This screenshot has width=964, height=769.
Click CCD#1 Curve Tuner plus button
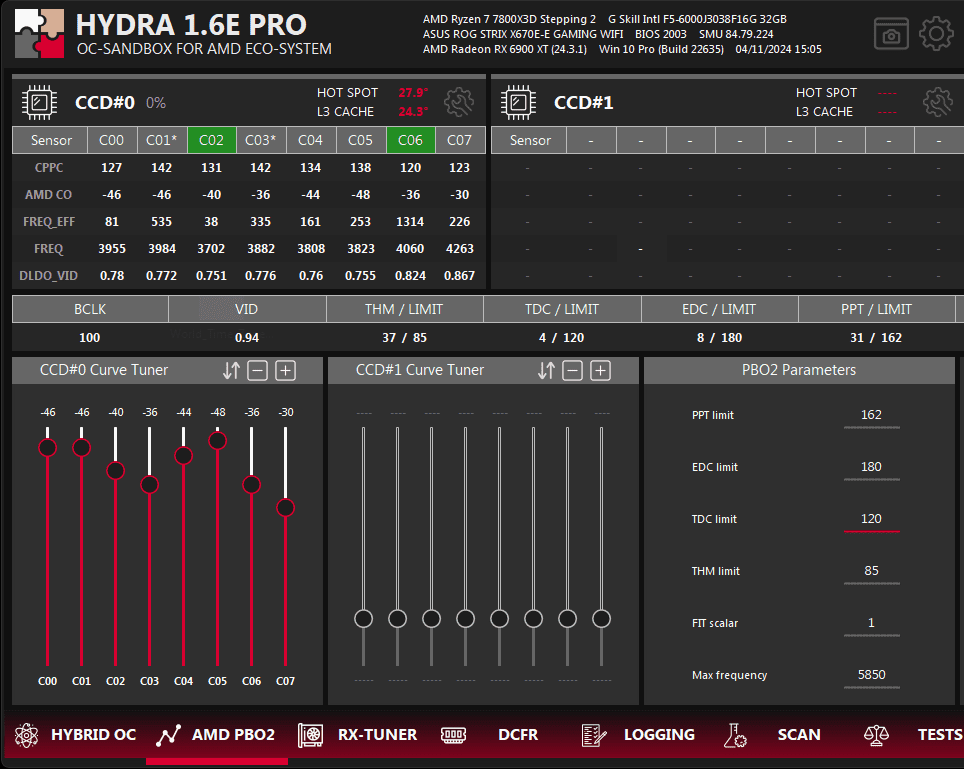click(601, 370)
